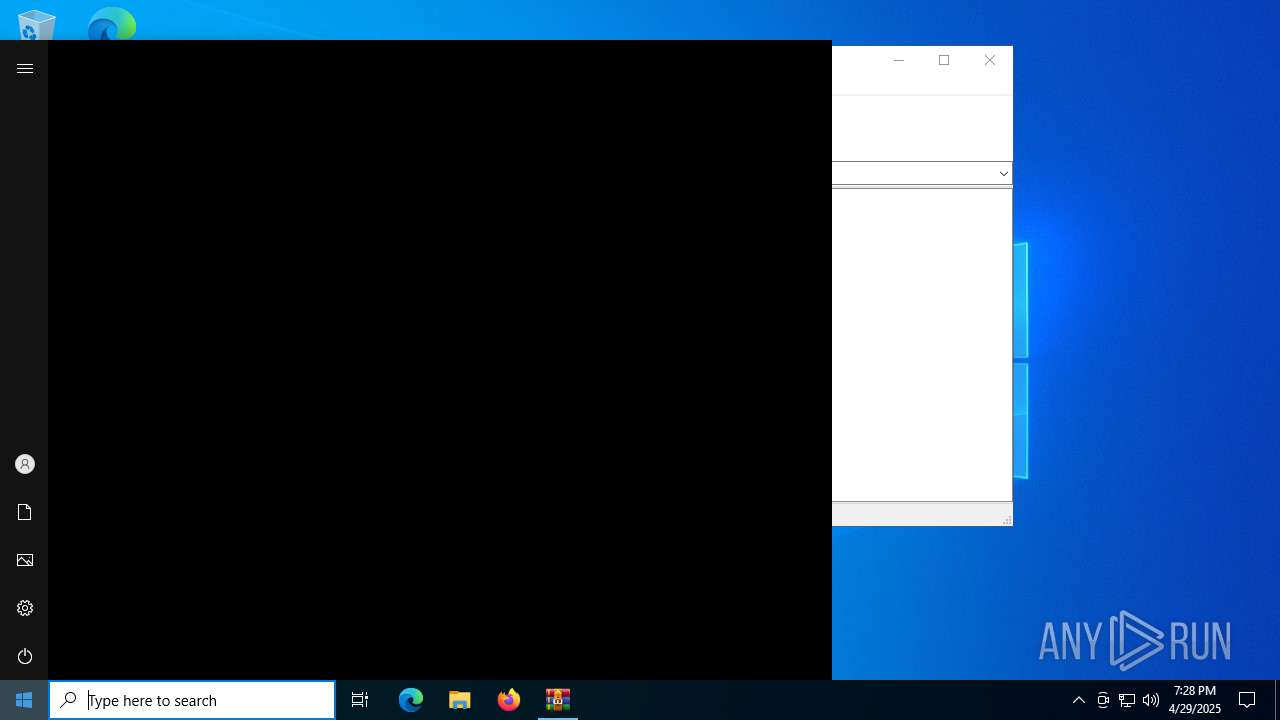
Task: Open the Microsoft Edge desktop shortcut
Action: click(111, 24)
